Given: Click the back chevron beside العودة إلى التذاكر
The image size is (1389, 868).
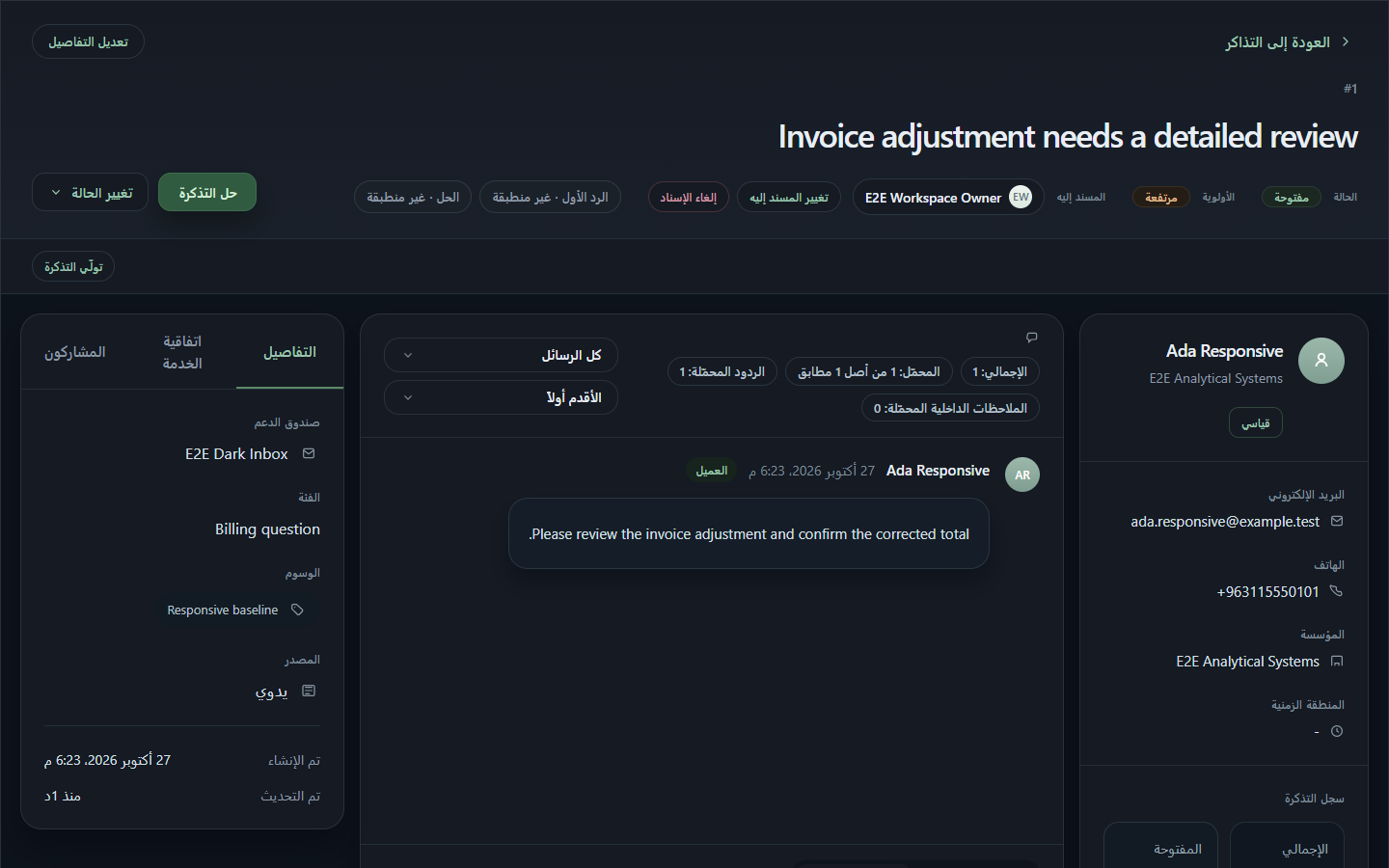Looking at the screenshot, I should point(1346,41).
